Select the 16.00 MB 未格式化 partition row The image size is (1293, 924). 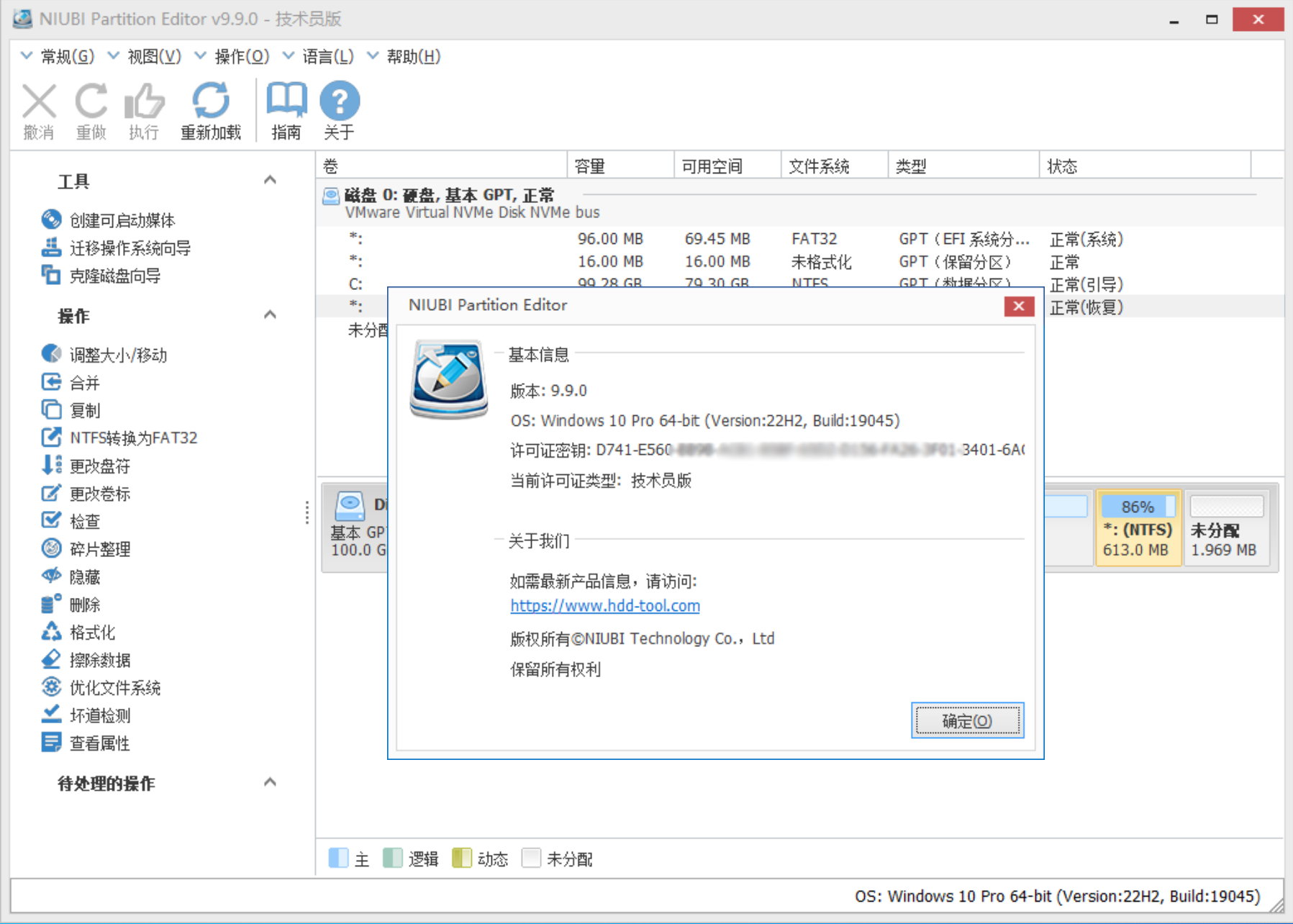tap(799, 262)
